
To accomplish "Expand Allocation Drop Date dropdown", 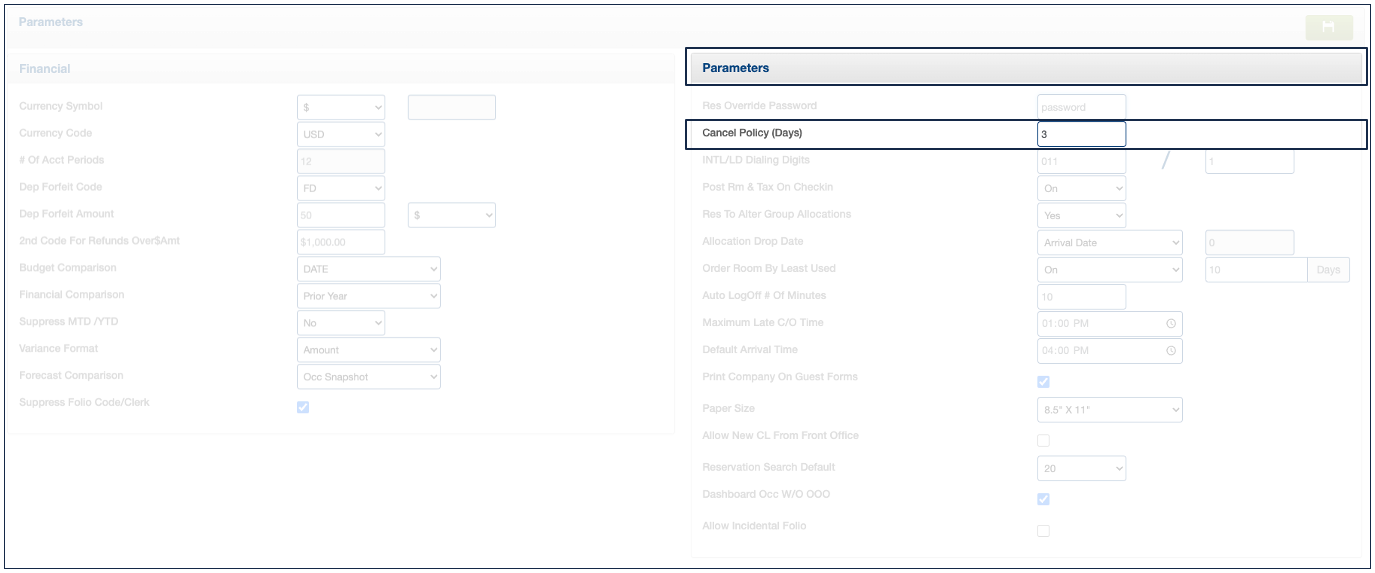I will [1110, 242].
